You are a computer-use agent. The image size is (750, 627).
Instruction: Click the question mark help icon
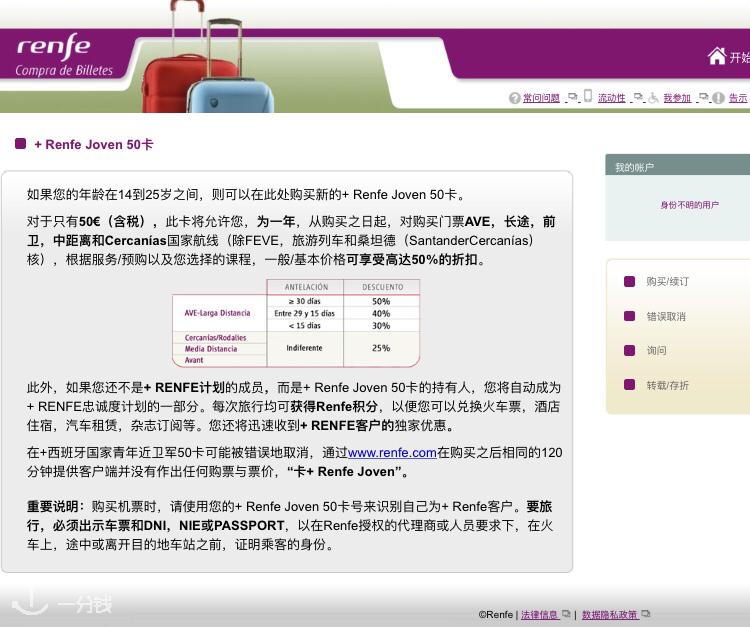pos(515,98)
